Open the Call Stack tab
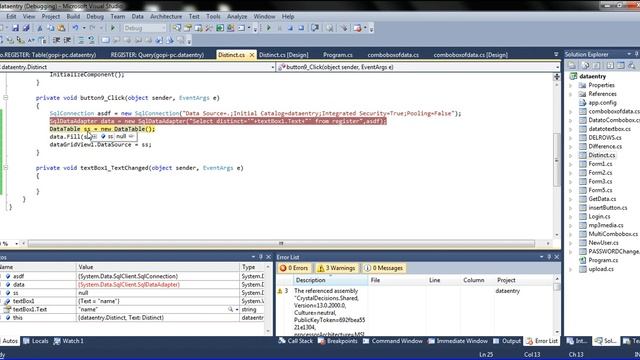The height and width of the screenshot is (360, 640). 296,341
